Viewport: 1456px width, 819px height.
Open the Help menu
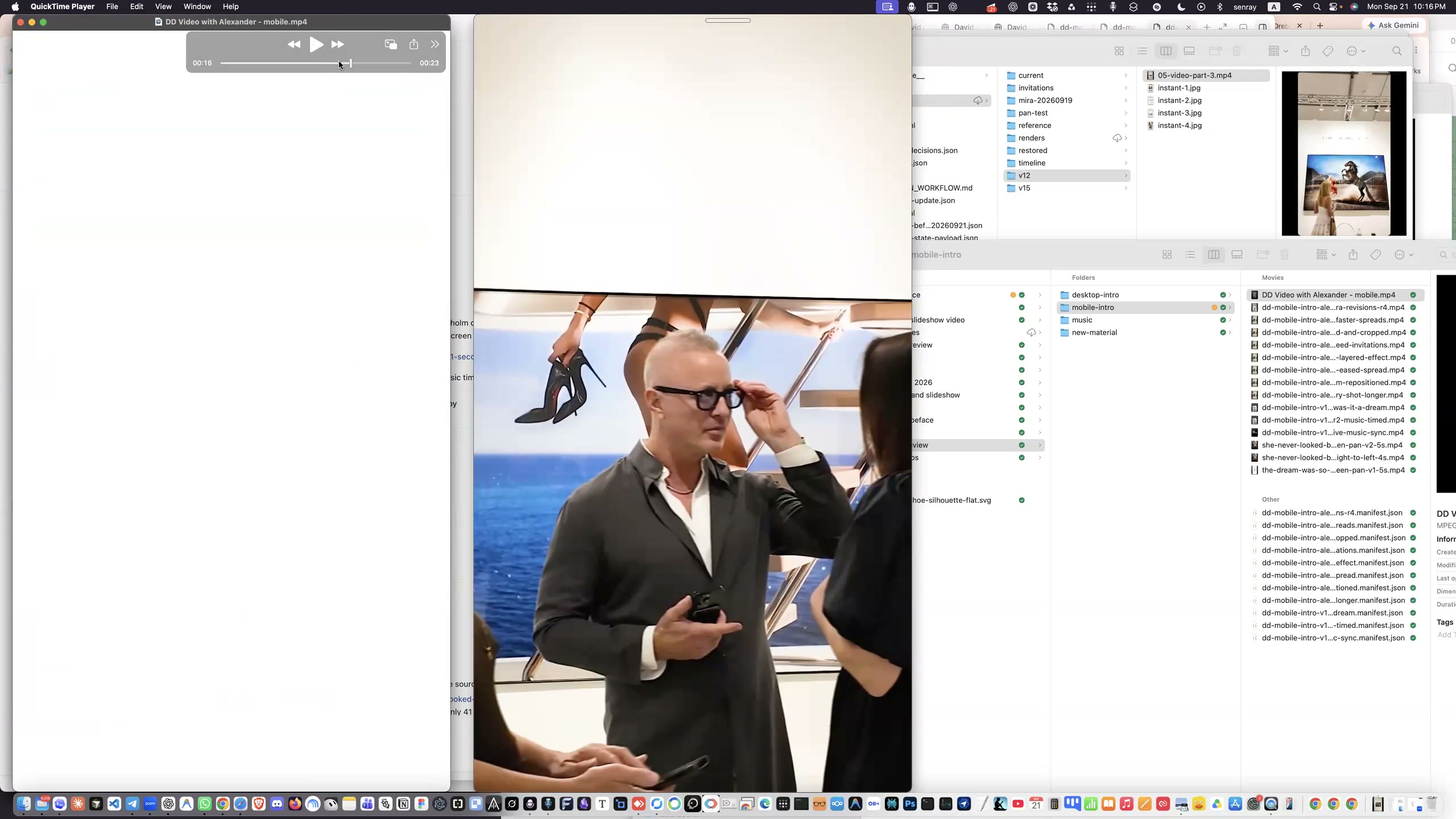click(x=230, y=7)
